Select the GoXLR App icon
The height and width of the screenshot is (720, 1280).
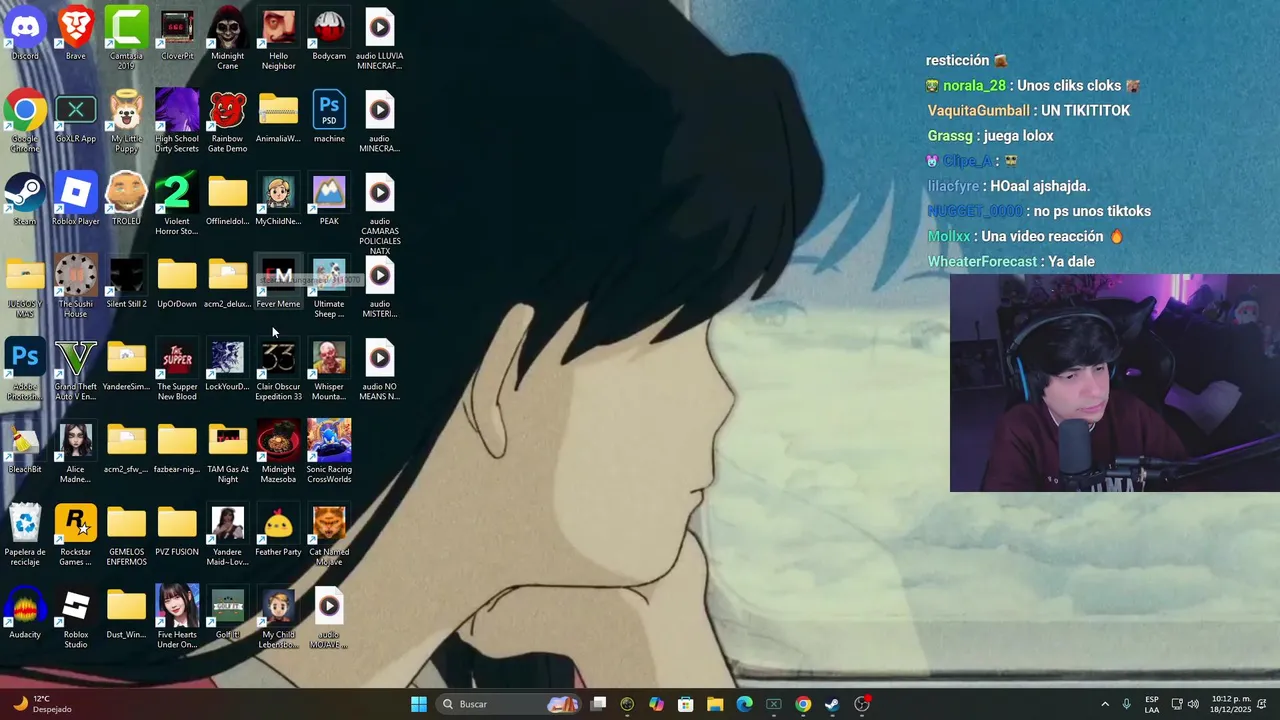coord(76,118)
